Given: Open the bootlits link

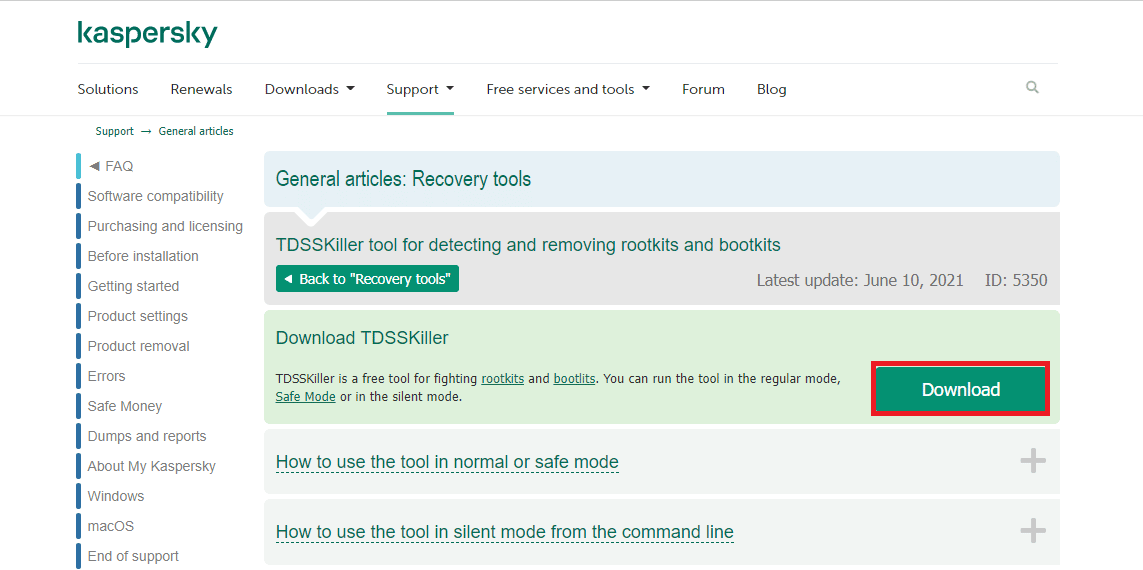Looking at the screenshot, I should click(574, 379).
